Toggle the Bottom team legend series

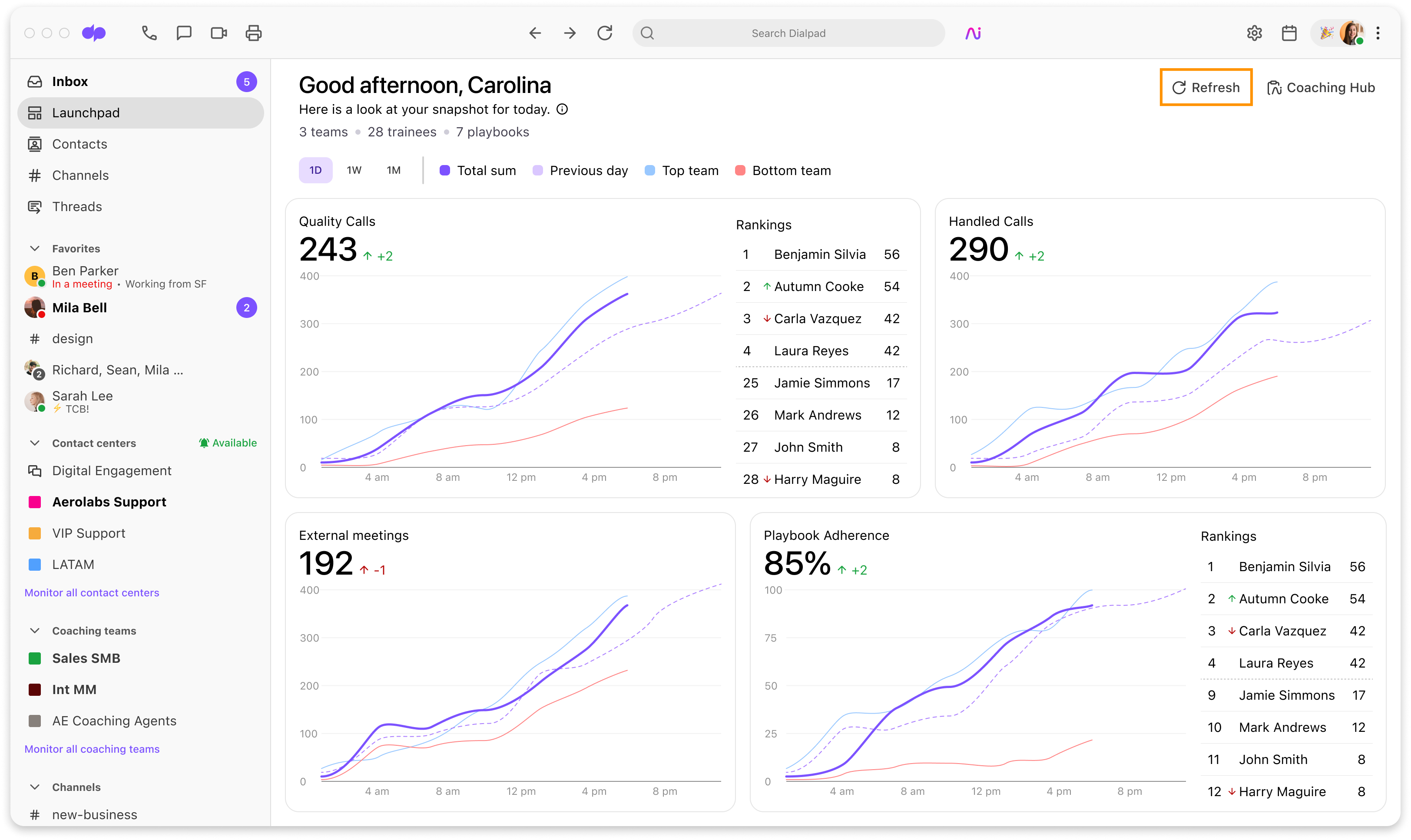click(x=783, y=170)
